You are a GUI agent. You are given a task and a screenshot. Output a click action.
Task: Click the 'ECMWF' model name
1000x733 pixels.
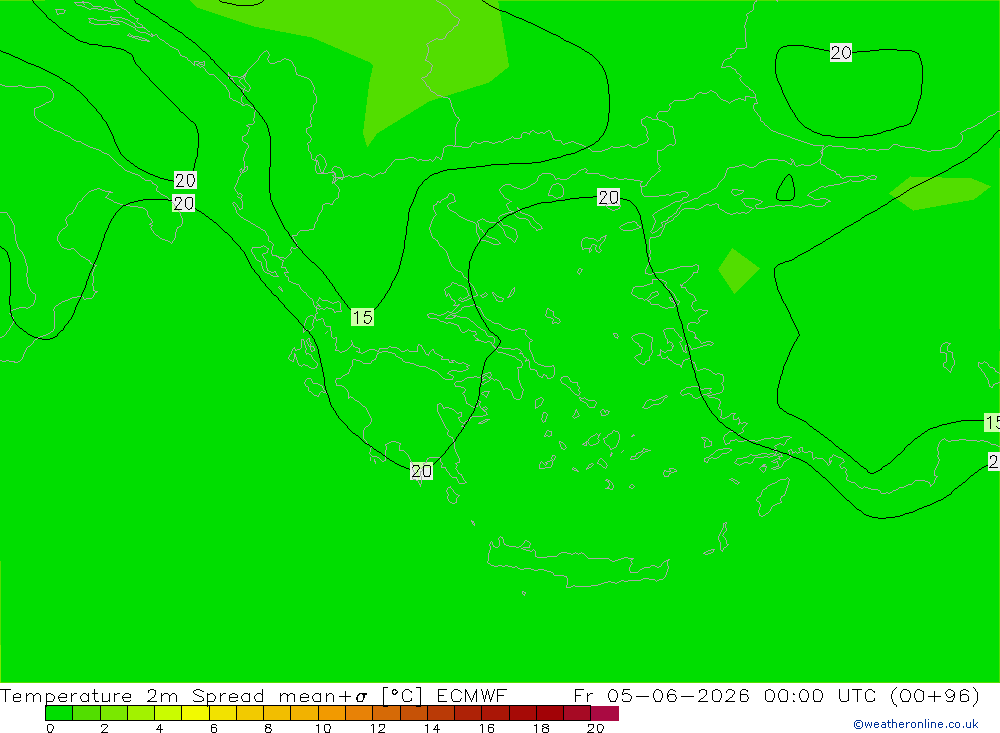pos(471,695)
